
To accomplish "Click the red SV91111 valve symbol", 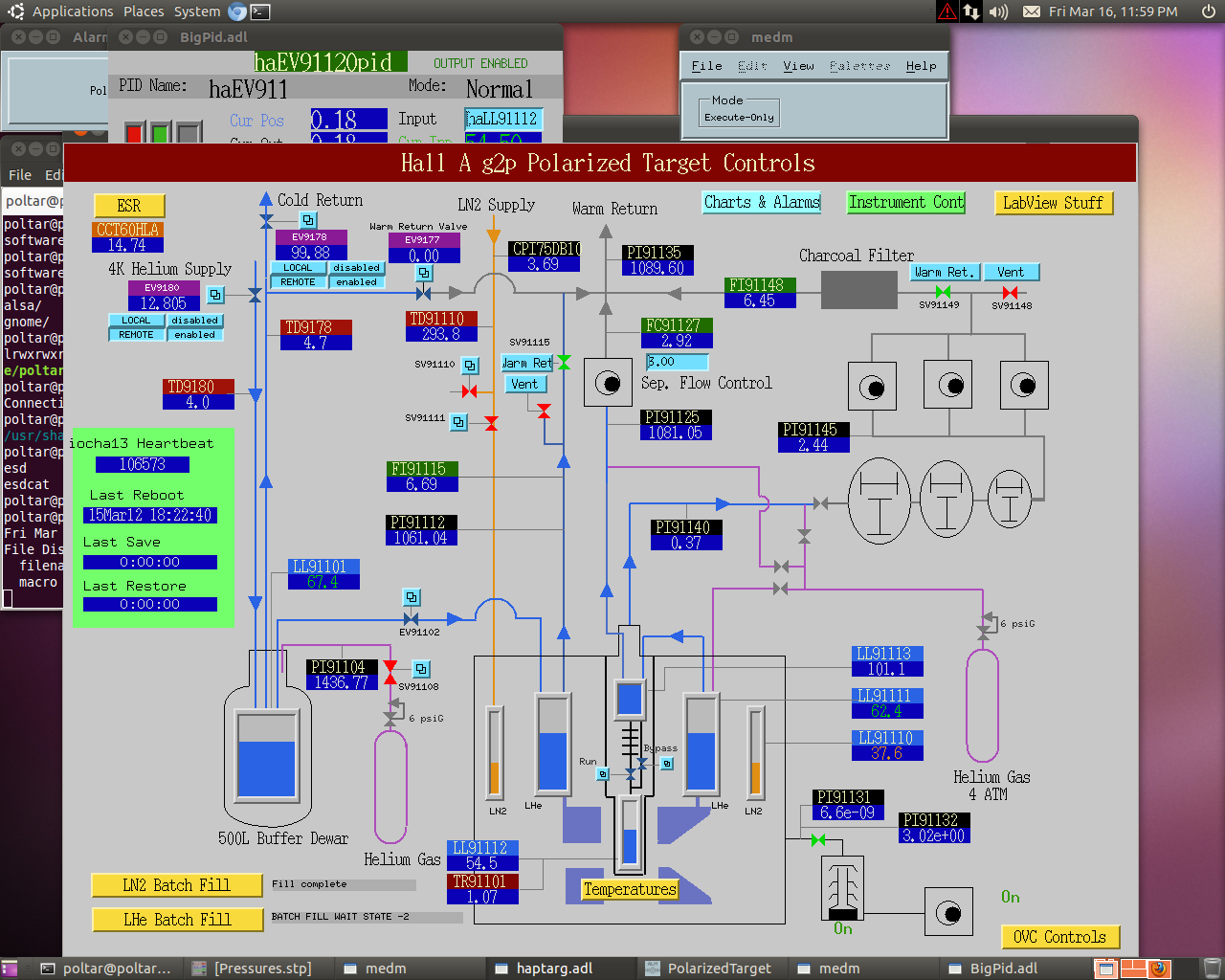I will [x=491, y=423].
